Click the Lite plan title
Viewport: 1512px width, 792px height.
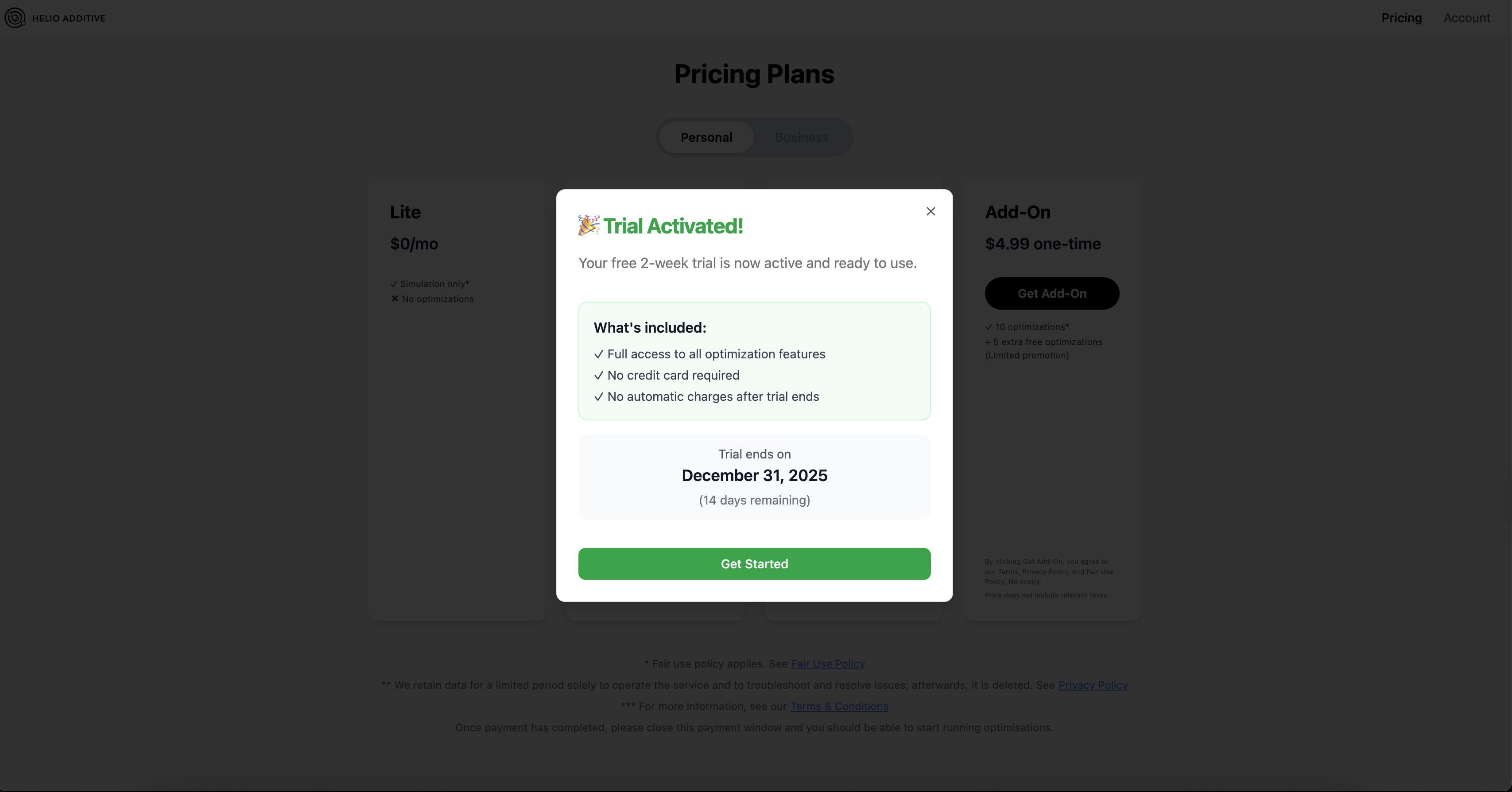point(405,212)
